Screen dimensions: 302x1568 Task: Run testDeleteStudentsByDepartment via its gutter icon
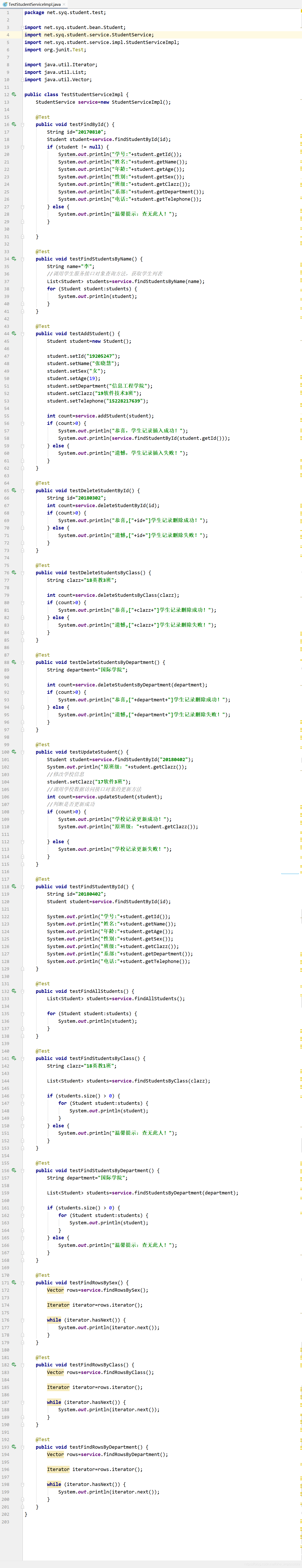click(x=14, y=662)
